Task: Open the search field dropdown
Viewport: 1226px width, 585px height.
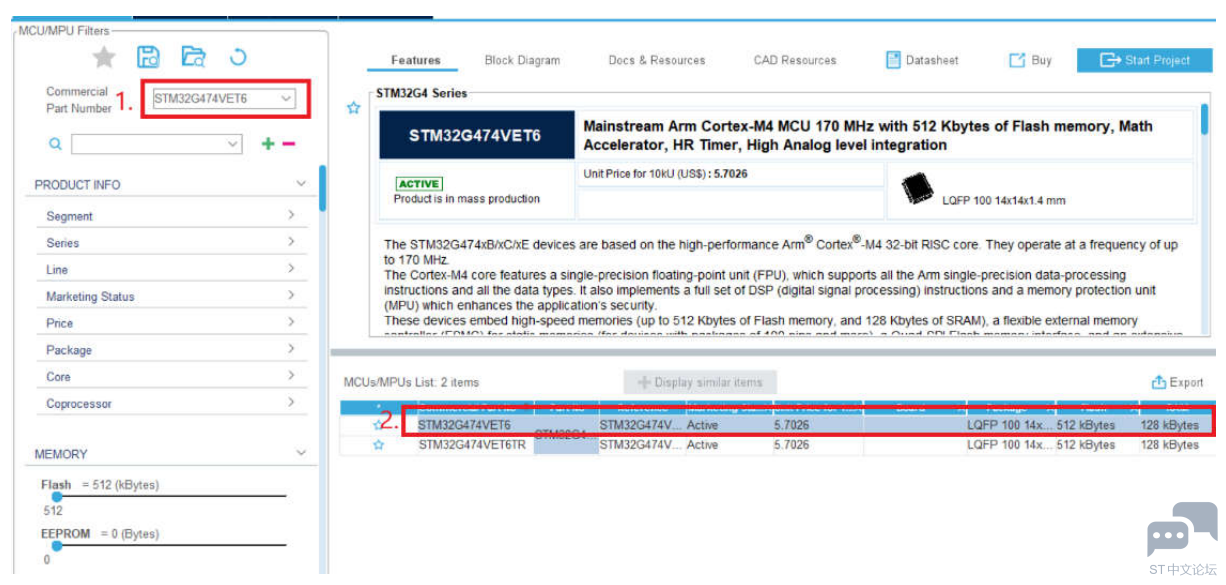Action: 233,144
